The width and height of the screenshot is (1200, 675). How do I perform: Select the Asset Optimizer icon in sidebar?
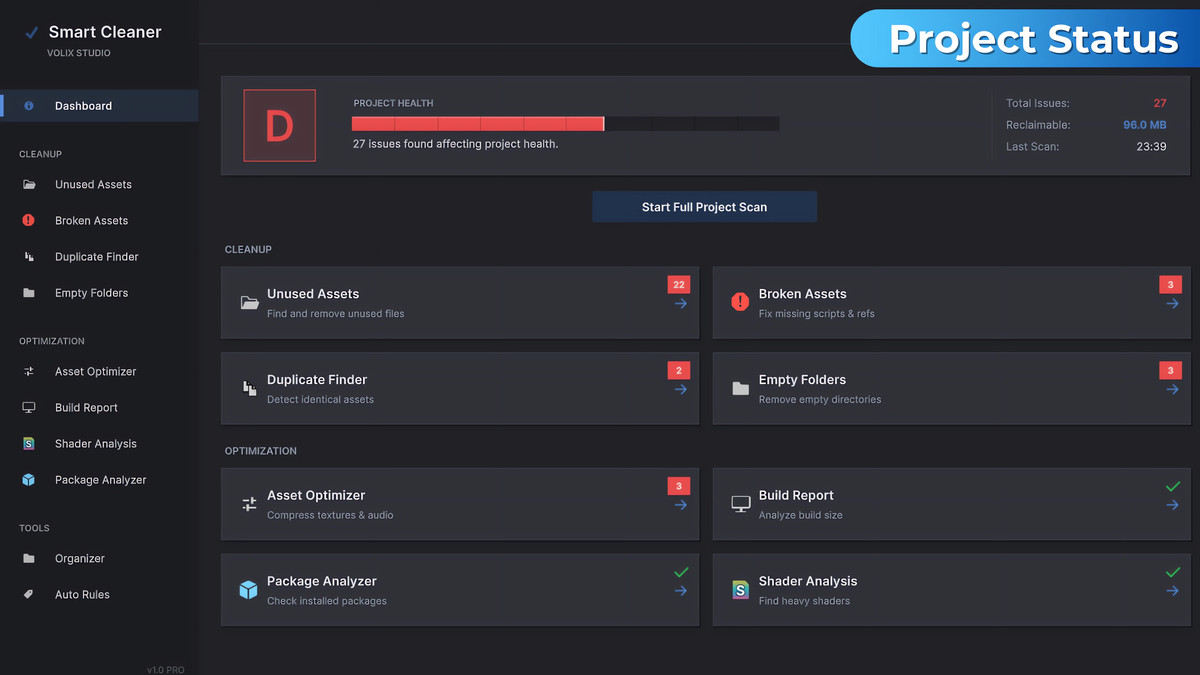(29, 371)
